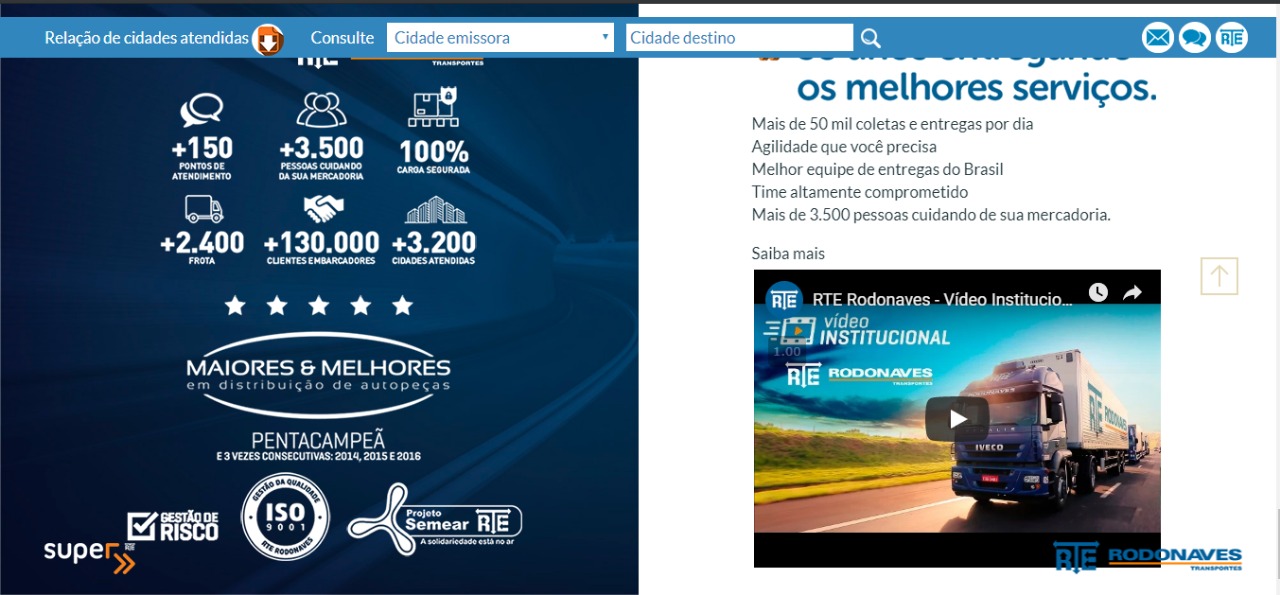
Task: Click 'os melhores serviços.' heading
Action: [976, 87]
